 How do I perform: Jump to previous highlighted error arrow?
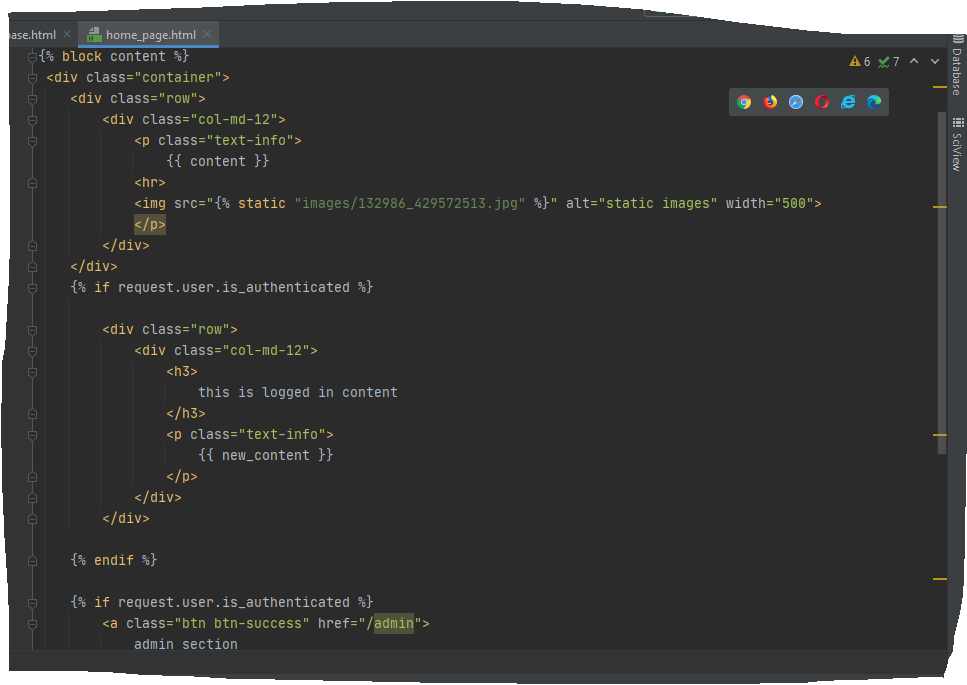[x=914, y=62]
